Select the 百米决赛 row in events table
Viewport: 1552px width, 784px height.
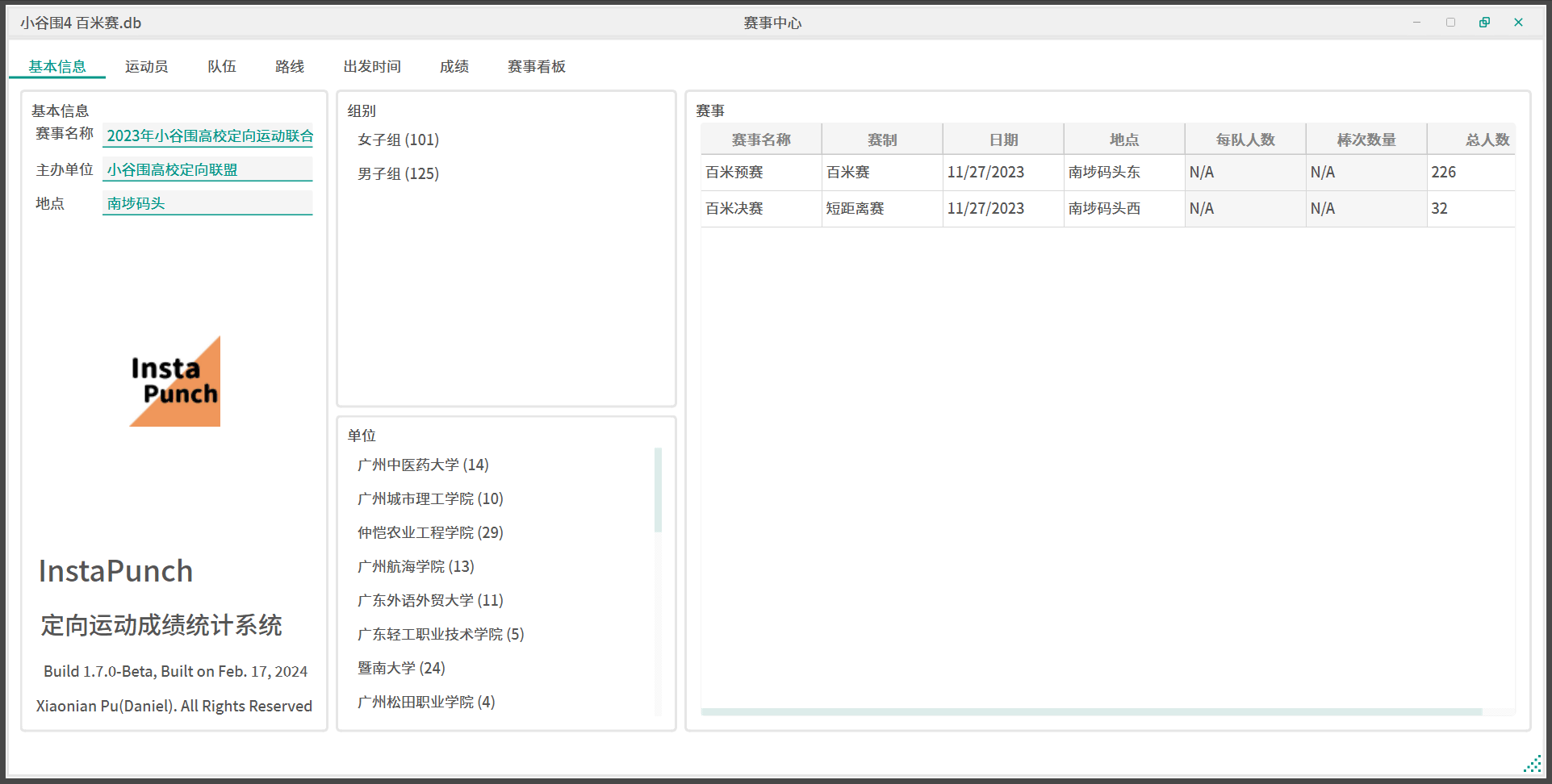point(734,208)
